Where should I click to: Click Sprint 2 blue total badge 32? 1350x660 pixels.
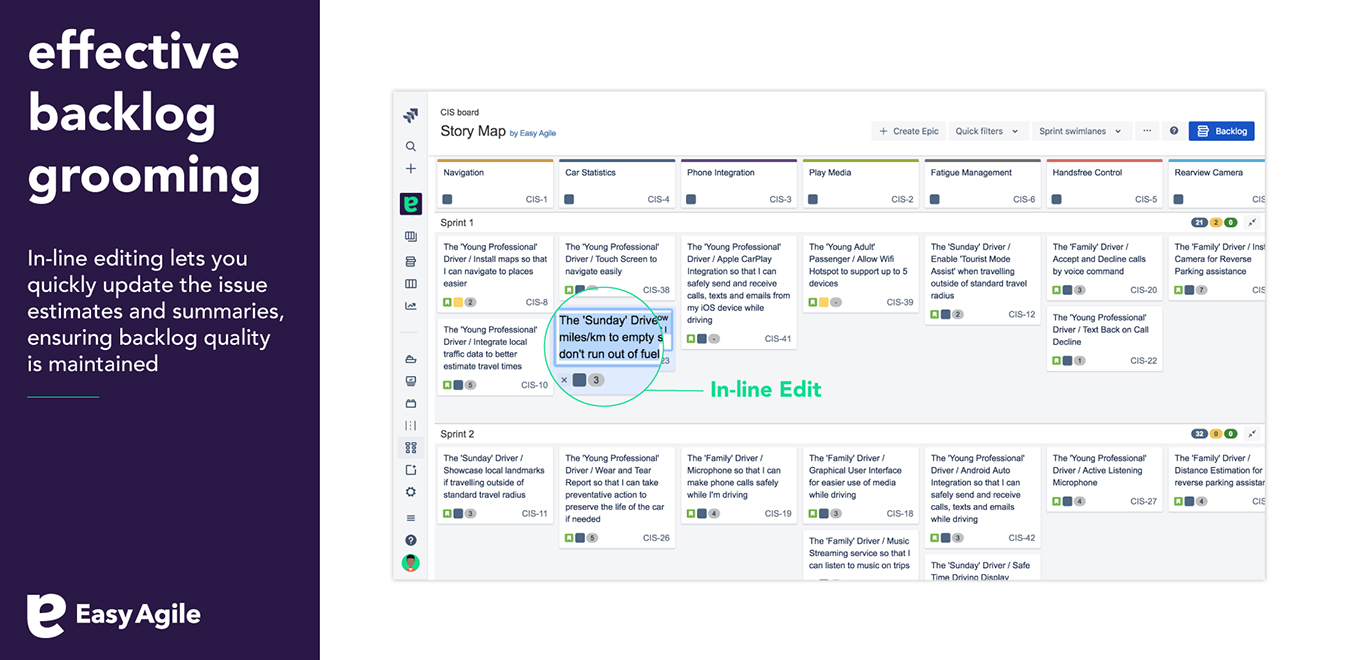click(1200, 434)
